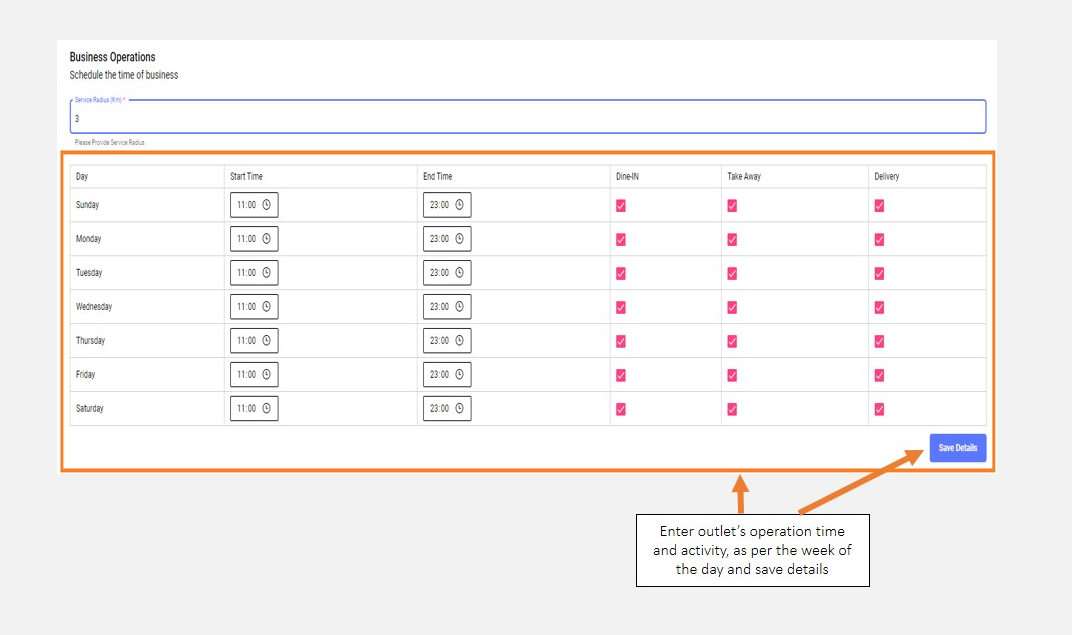Click the clock icon in Sunday's start time
This screenshot has height=635, width=1072.
pos(267,205)
